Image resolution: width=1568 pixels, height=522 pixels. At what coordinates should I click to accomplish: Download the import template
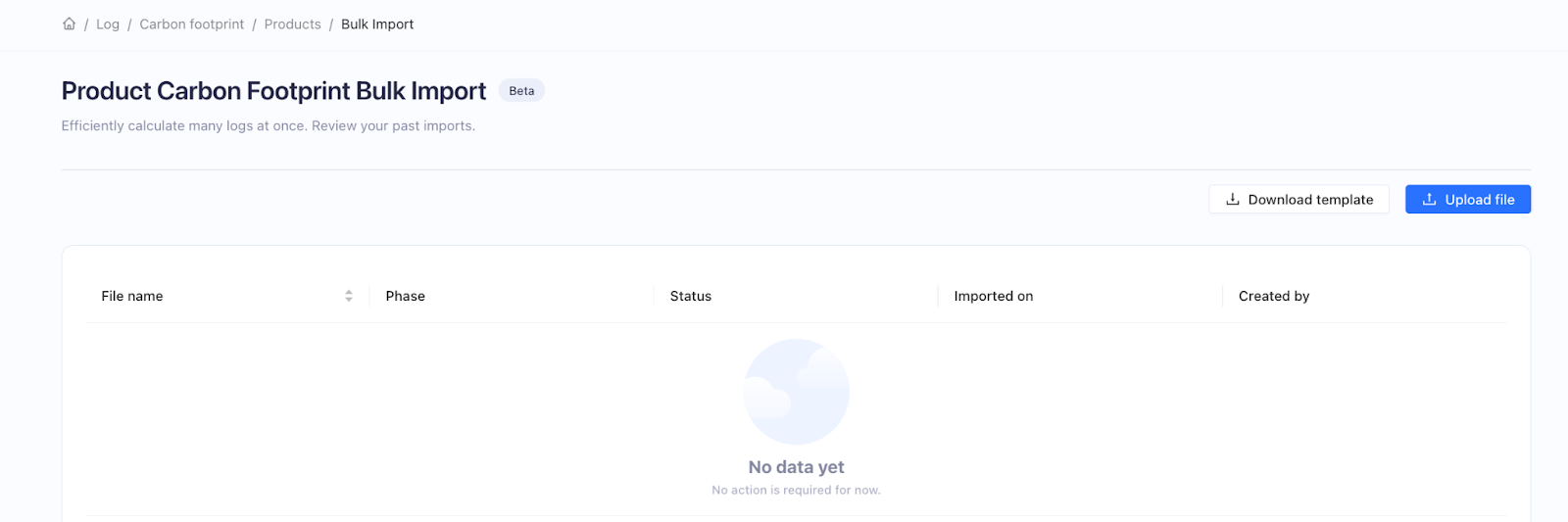tap(1298, 199)
